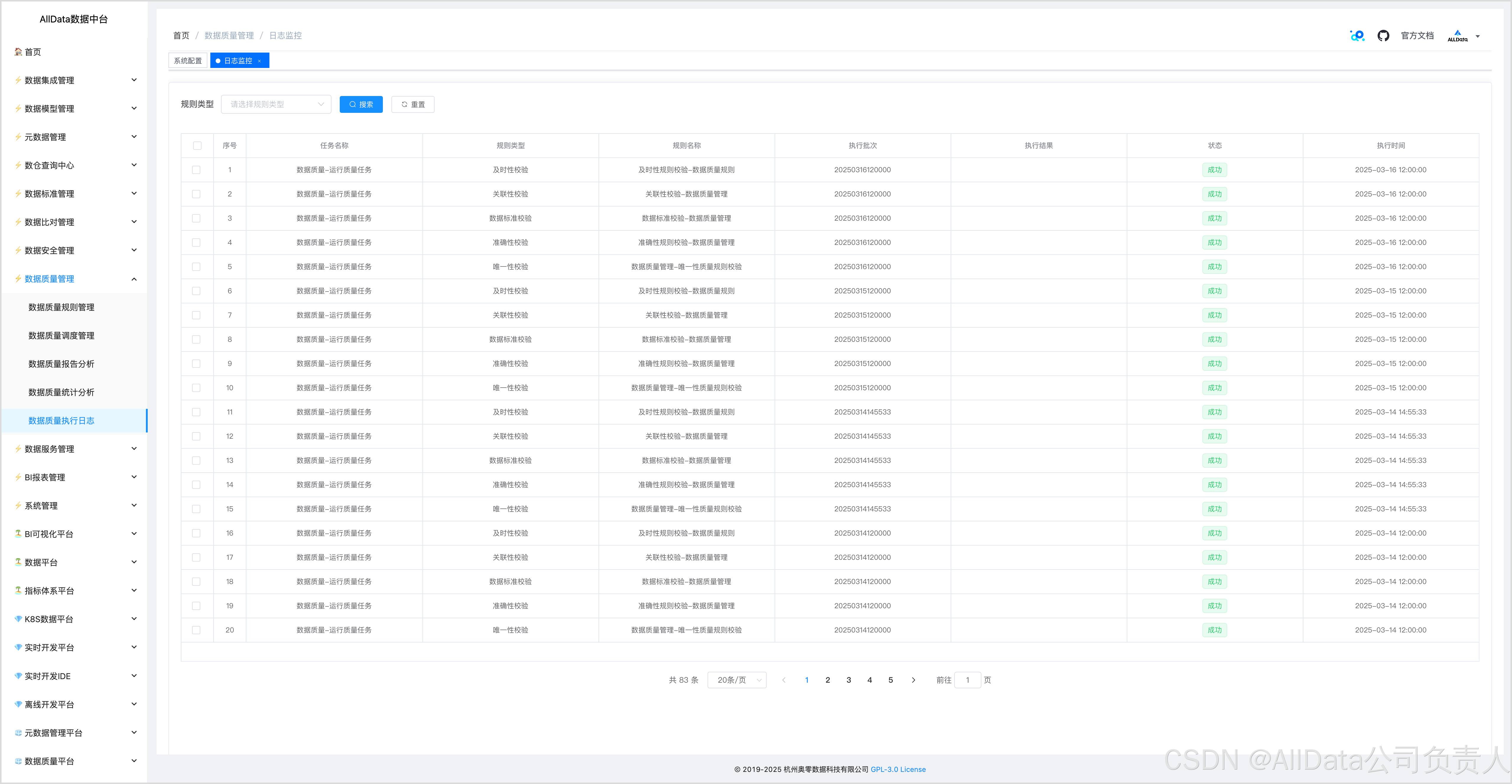Click the icon beside BI可视化平台

pyautogui.click(x=18, y=534)
